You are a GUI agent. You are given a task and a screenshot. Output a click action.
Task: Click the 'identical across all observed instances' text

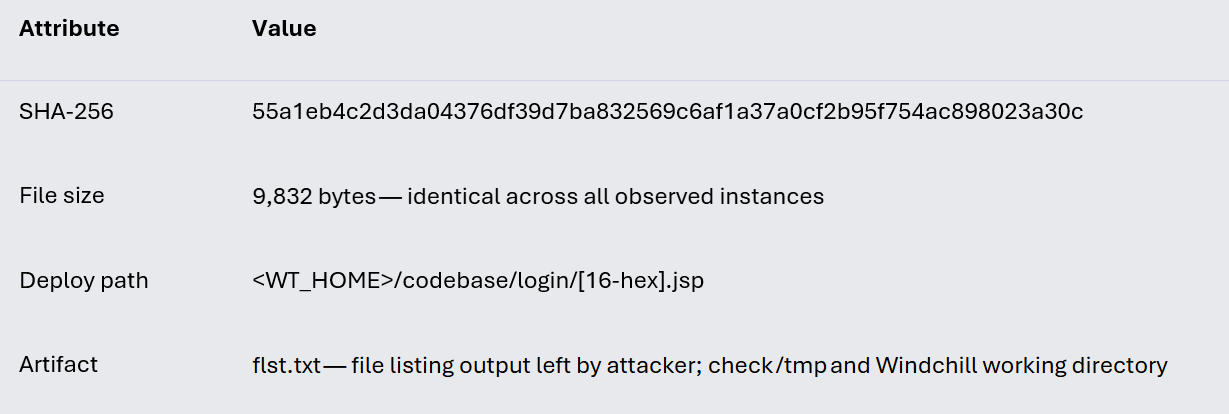click(616, 196)
